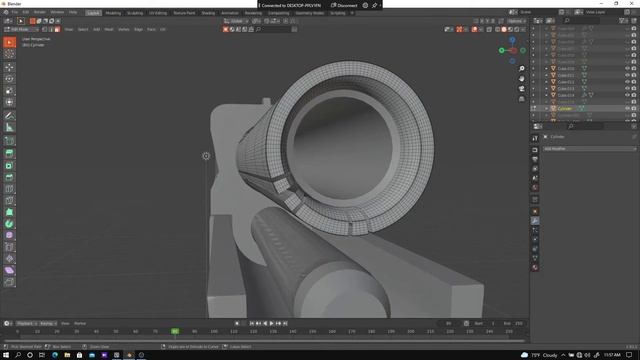
Task: Switch to the UV Editing workspace tab
Action: 158,13
